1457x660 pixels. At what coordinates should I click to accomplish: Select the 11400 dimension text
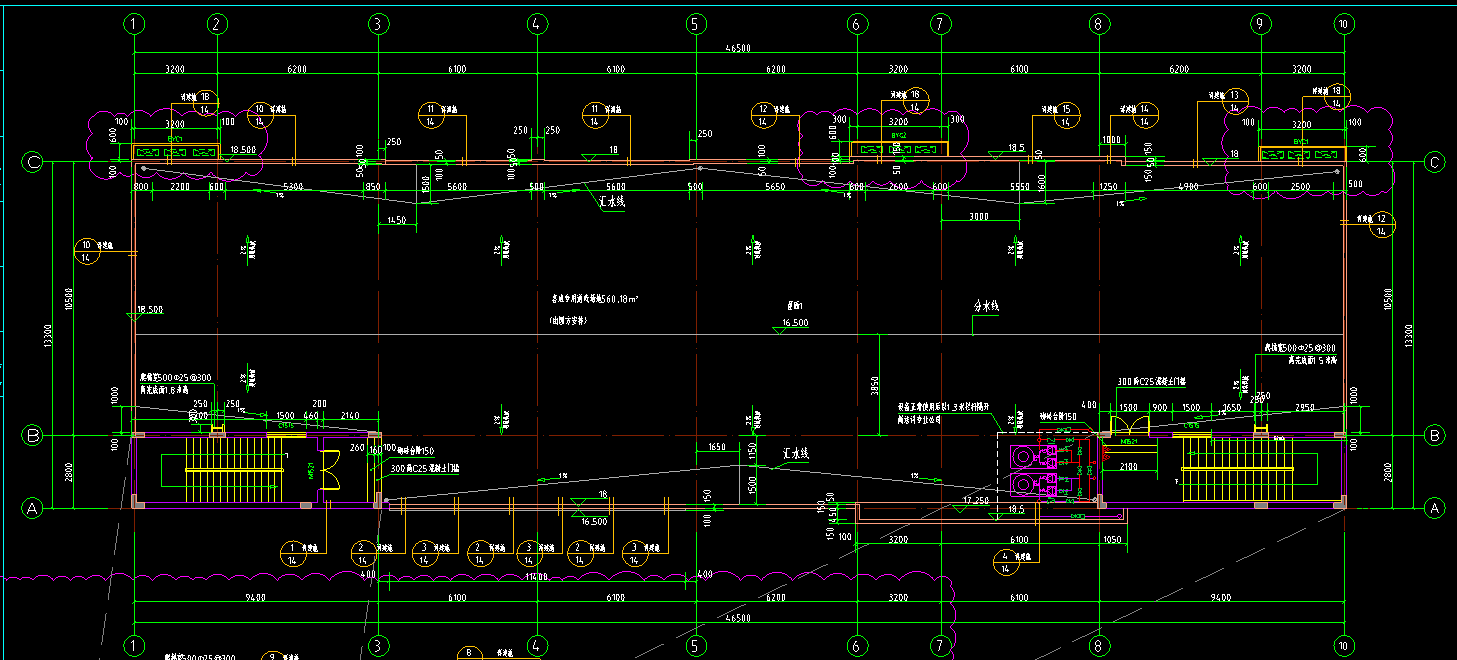click(x=536, y=577)
